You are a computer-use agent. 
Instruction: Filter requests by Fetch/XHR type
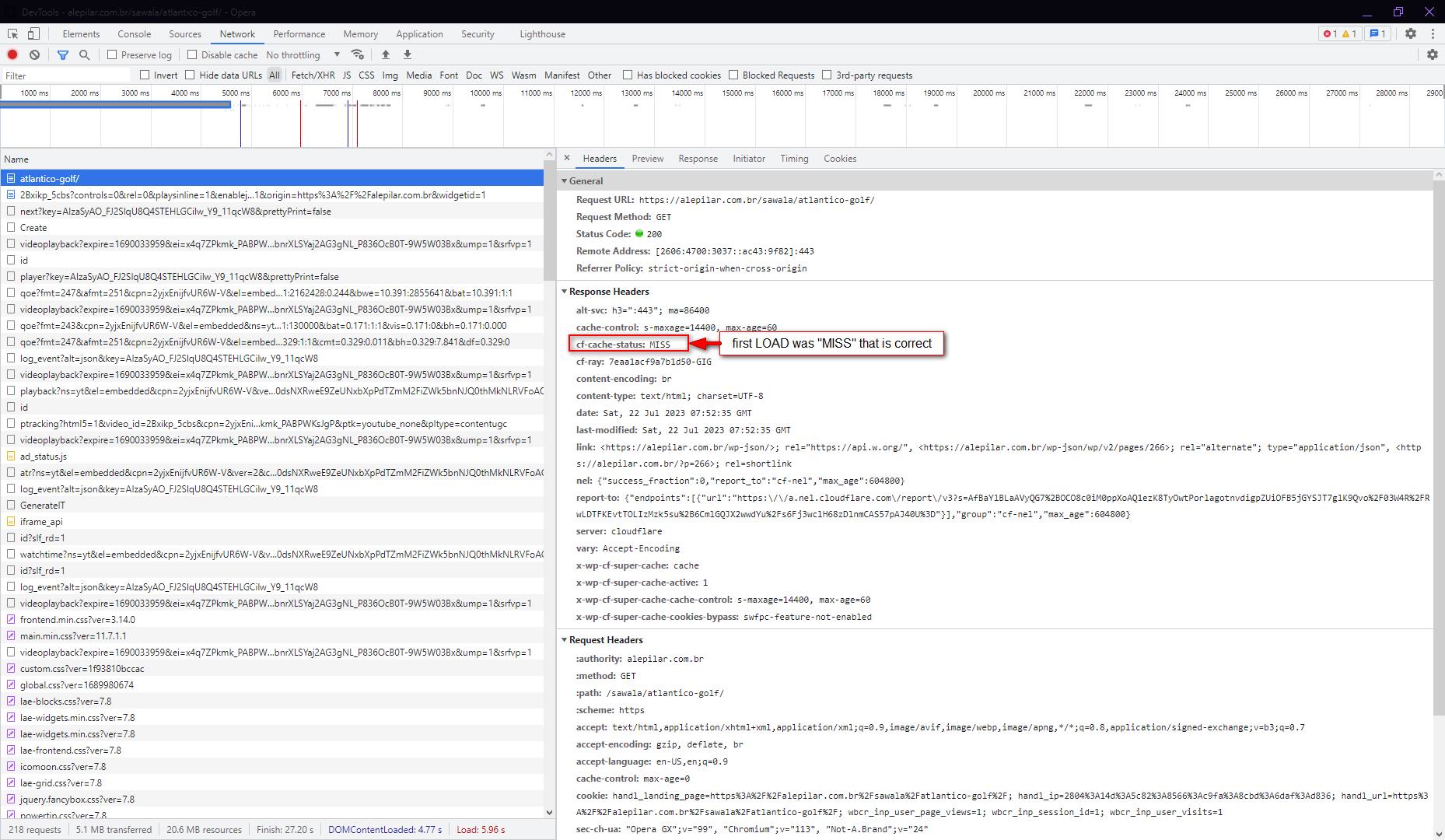tap(313, 75)
